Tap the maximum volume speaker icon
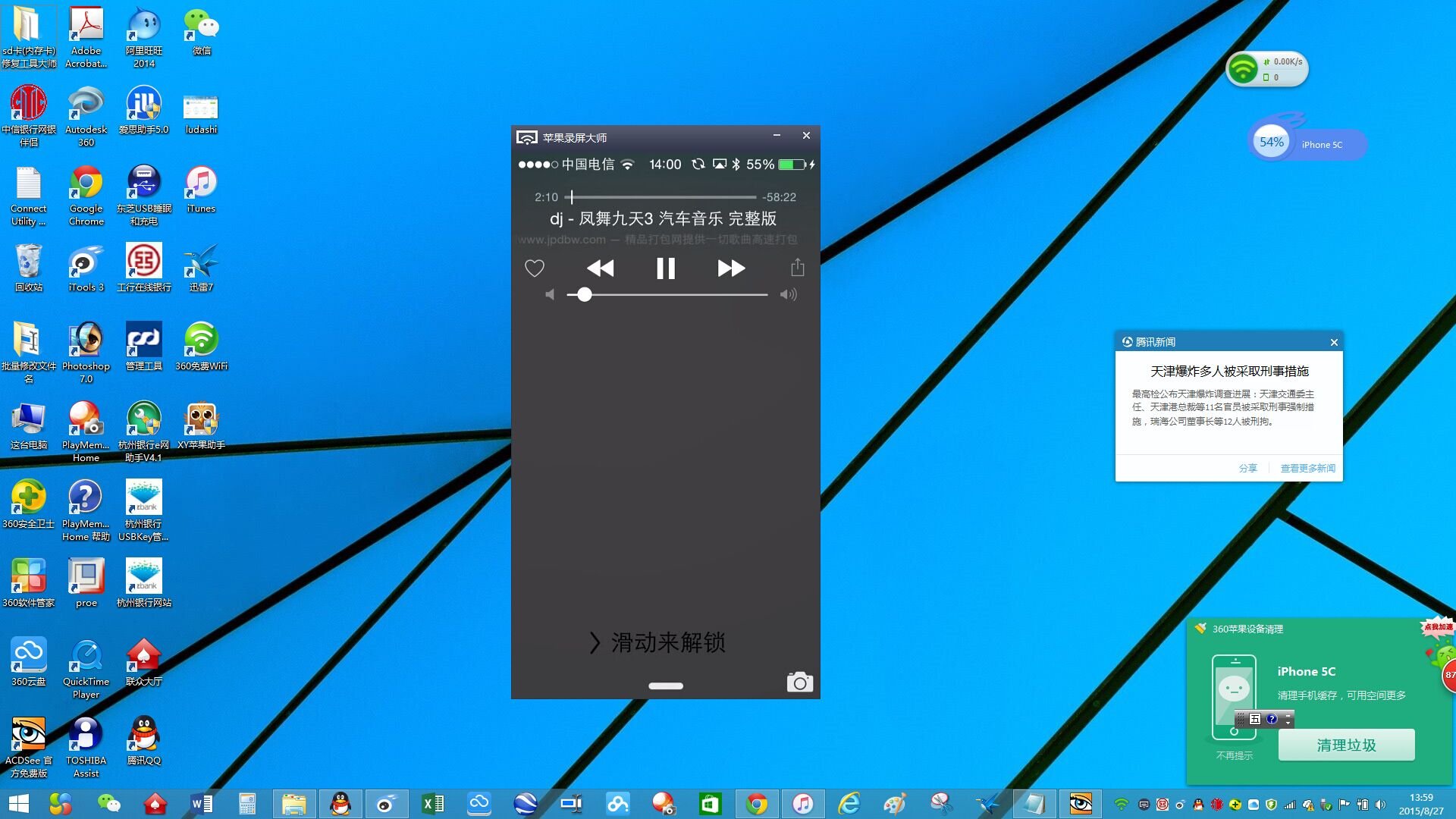This screenshot has width=1456, height=819. 789,294
